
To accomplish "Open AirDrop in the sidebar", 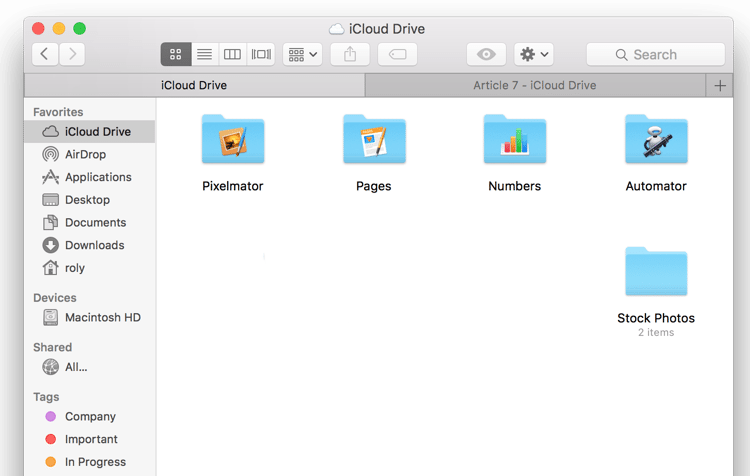I will pyautogui.click(x=89, y=154).
